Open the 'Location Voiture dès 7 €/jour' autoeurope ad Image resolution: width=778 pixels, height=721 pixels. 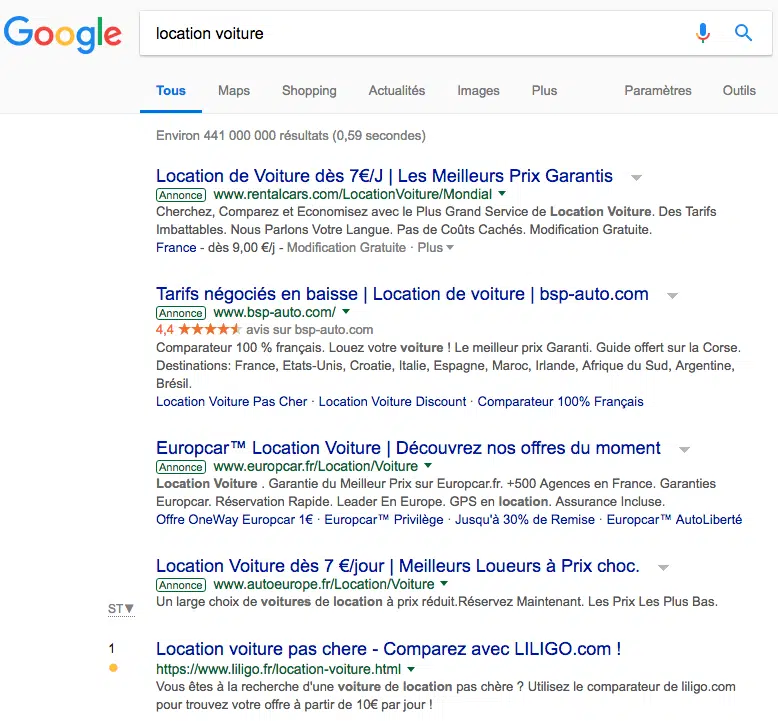tap(397, 566)
